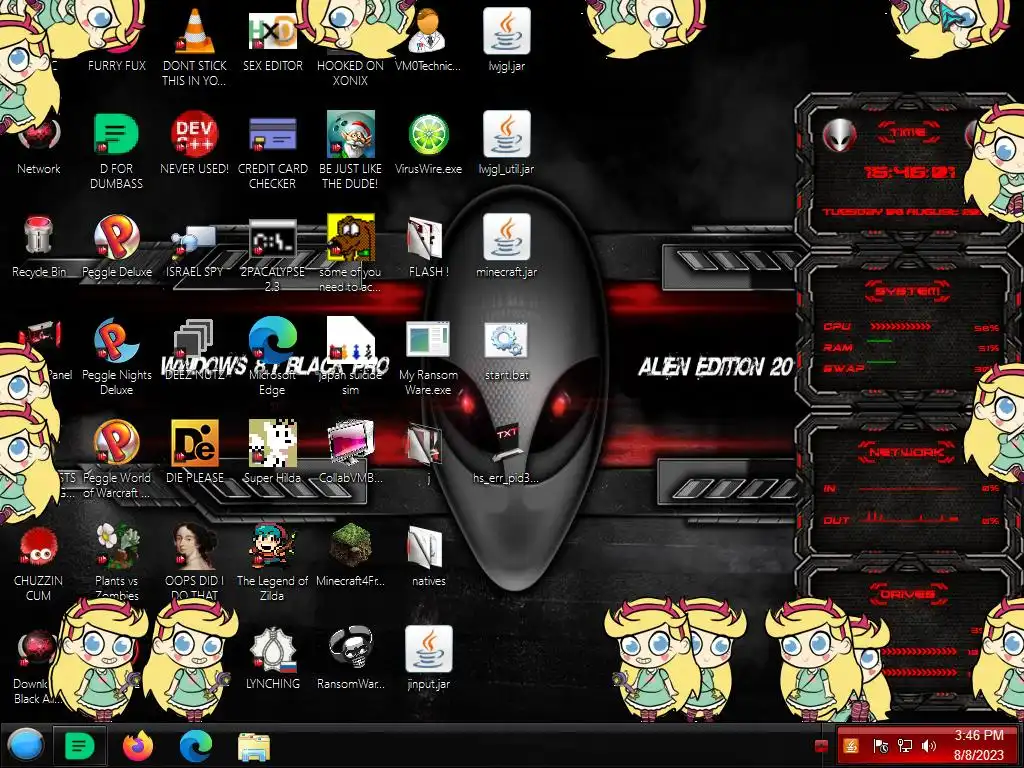Launch the CHUZZIN CUM shortcut
Image resolution: width=1024 pixels, height=768 pixels.
(39, 546)
